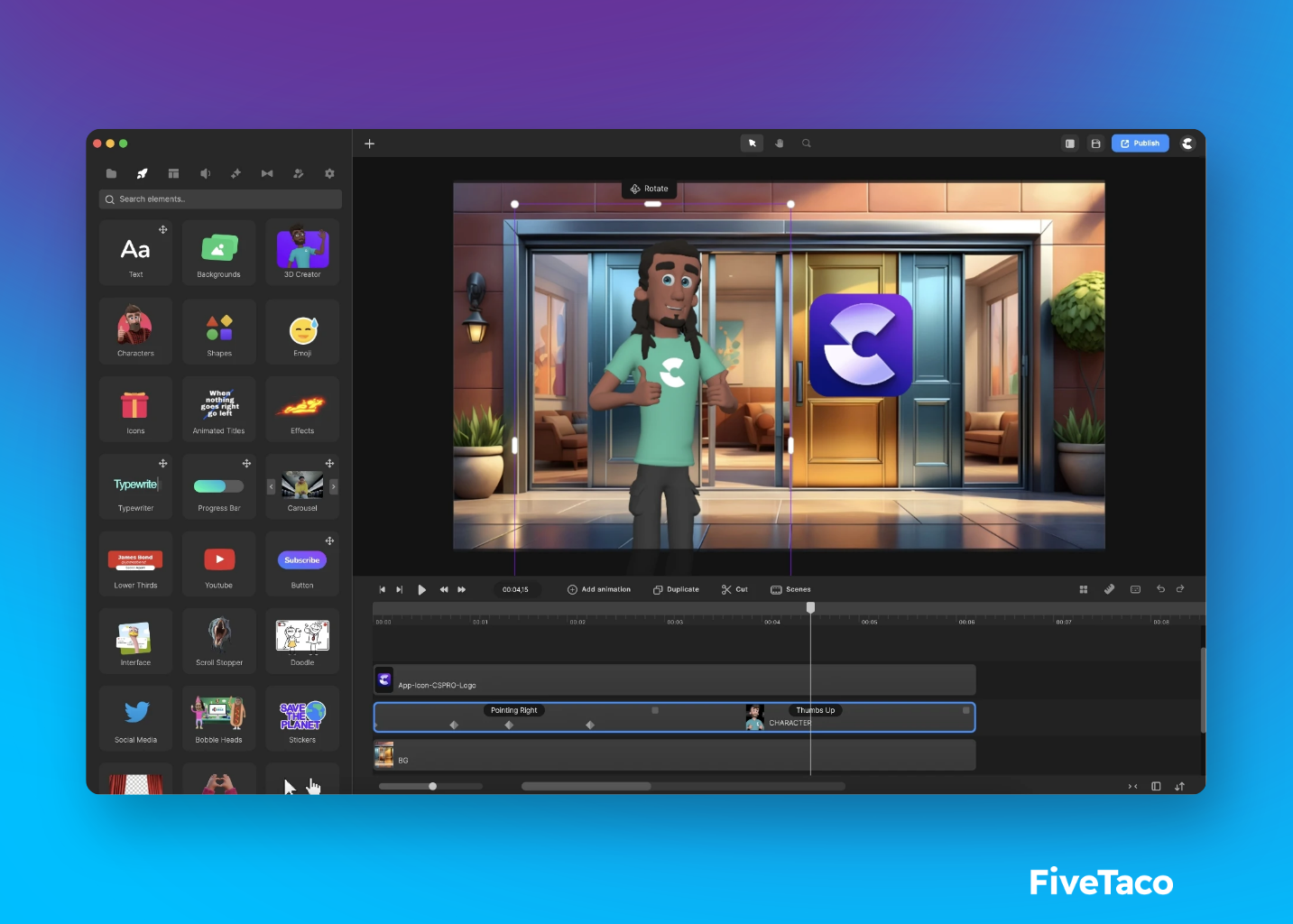The width and height of the screenshot is (1293, 924).
Task: Activate the magnifier zoom tool
Action: pyautogui.click(x=807, y=143)
